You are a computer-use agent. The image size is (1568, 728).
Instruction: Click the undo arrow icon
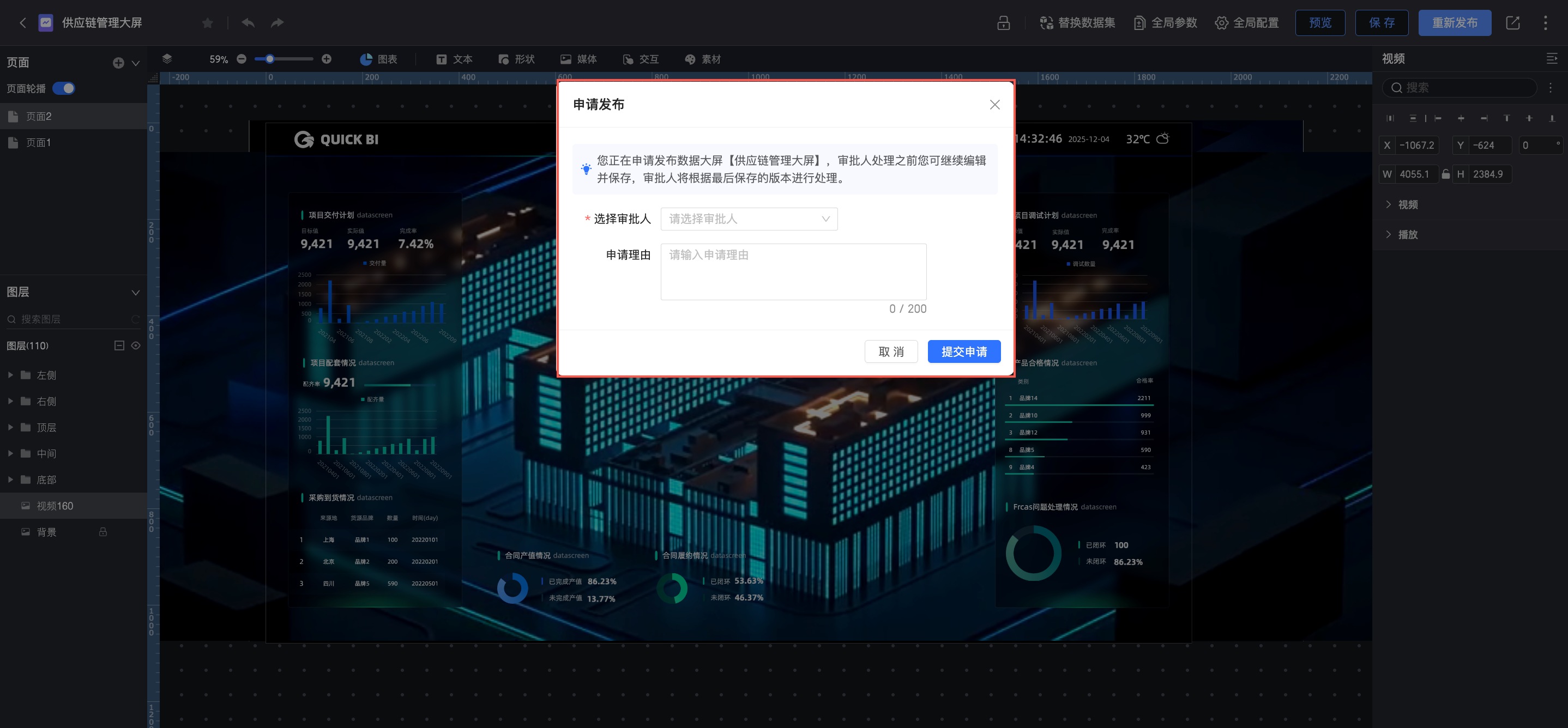(x=248, y=23)
